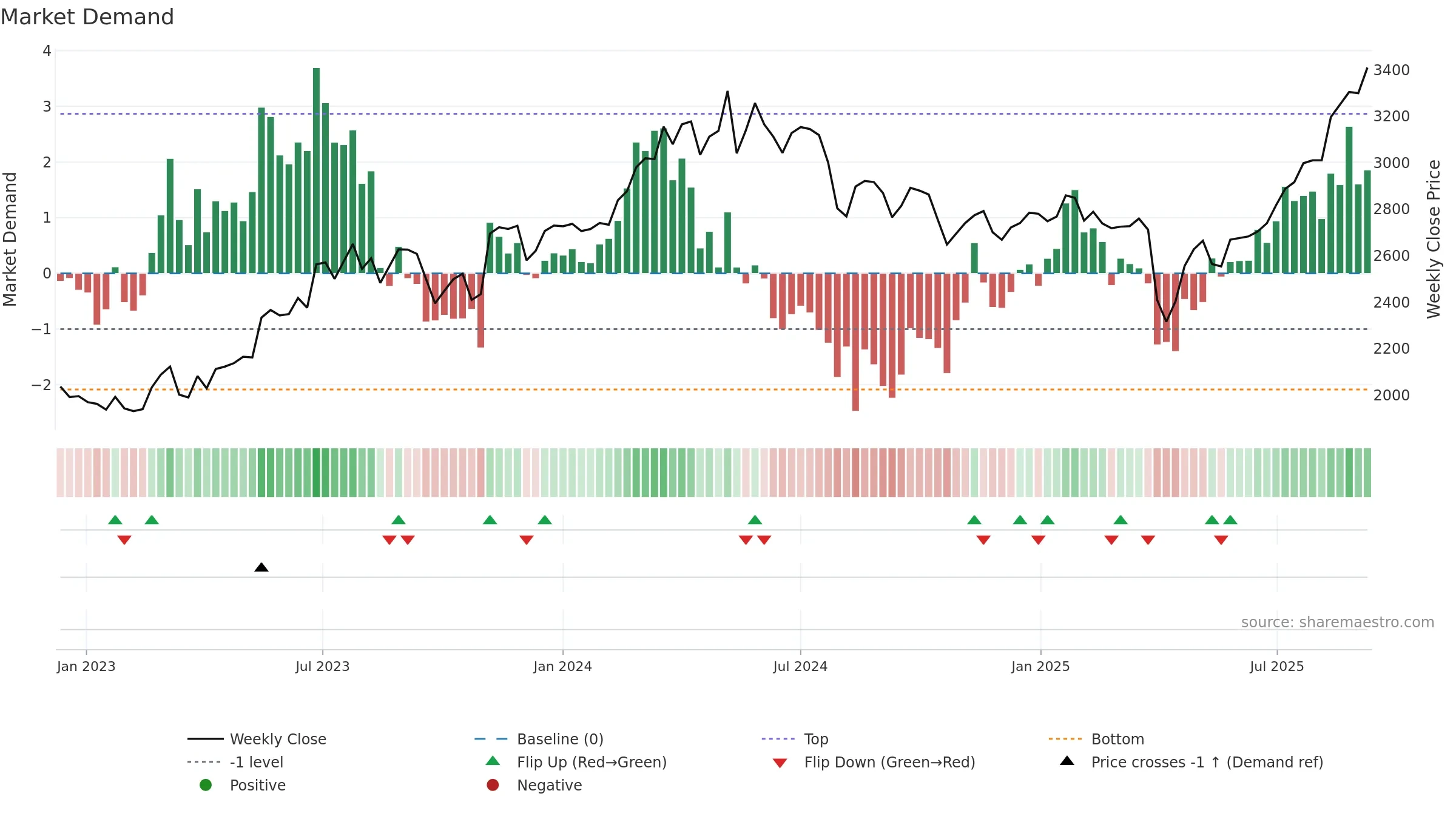Click the 2400 price axis value

click(x=1392, y=303)
